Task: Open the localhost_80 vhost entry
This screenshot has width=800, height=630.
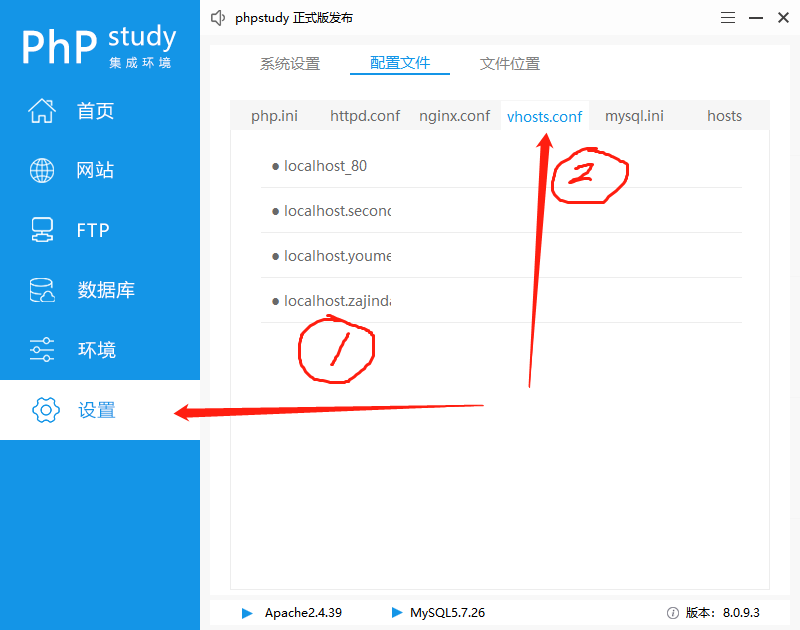Action: (x=325, y=166)
